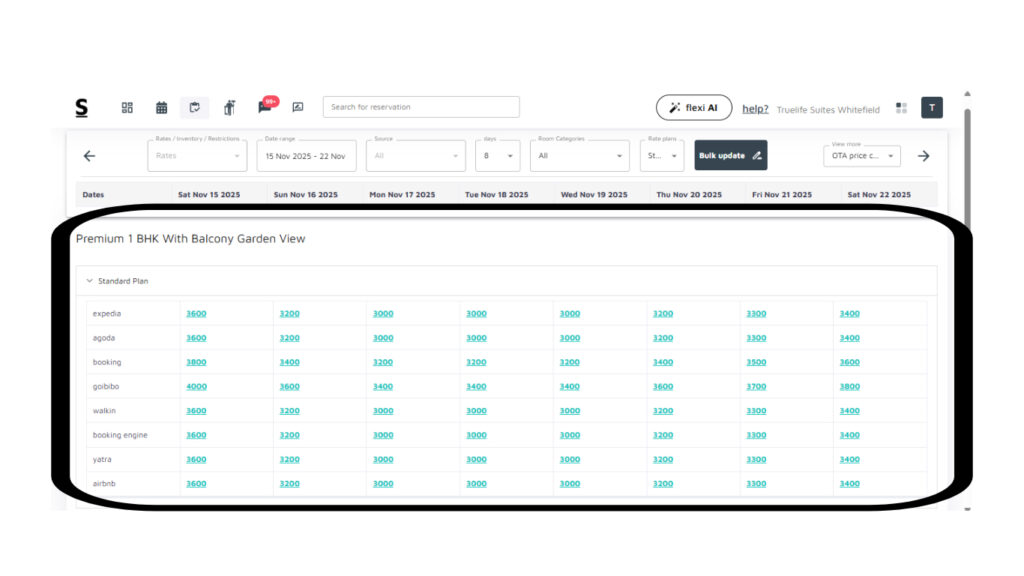Screen dimensions: 1024x576
Task: Go to previous dates with the left arrow
Action: [x=89, y=156]
